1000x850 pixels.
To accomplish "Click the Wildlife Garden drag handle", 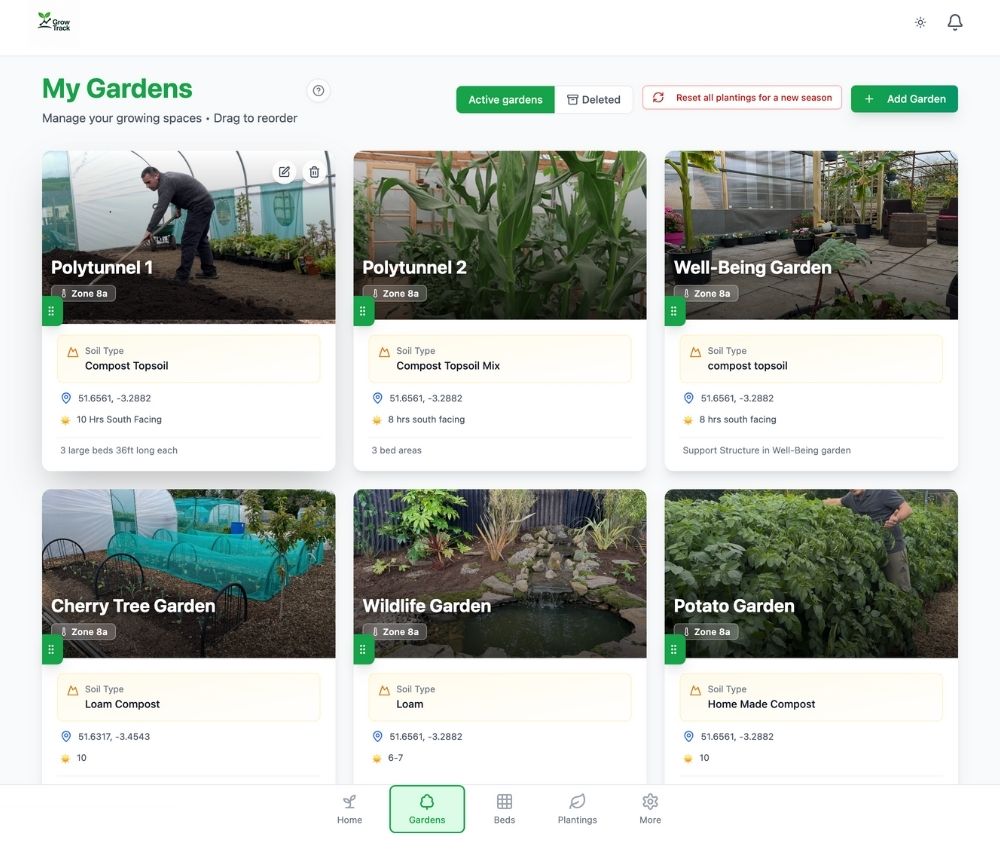I will 363,649.
